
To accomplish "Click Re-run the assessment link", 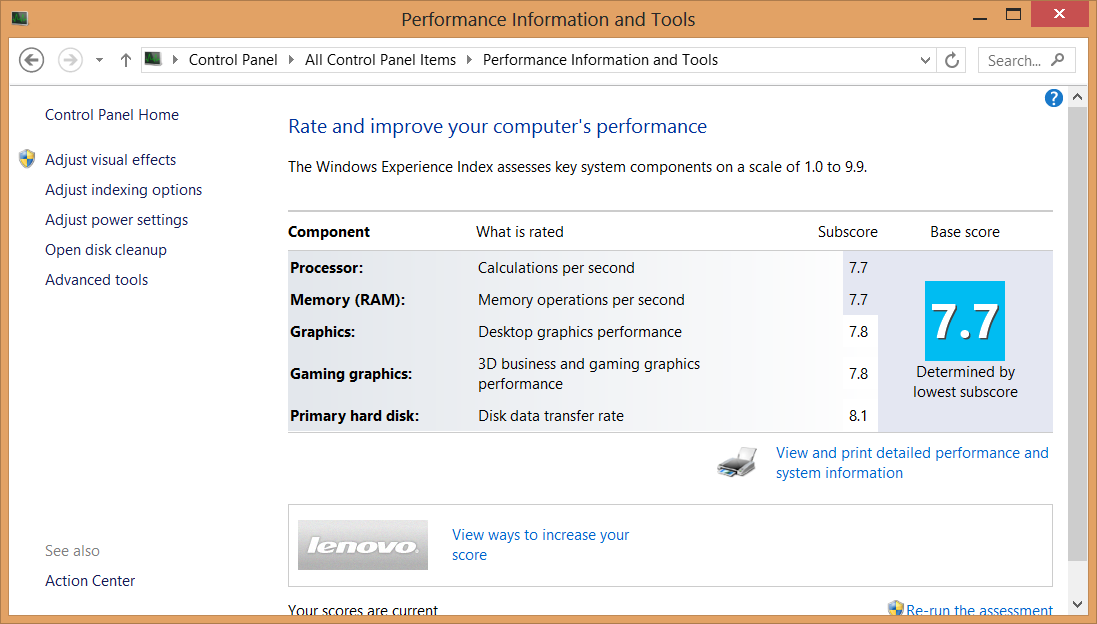I will pos(978,610).
